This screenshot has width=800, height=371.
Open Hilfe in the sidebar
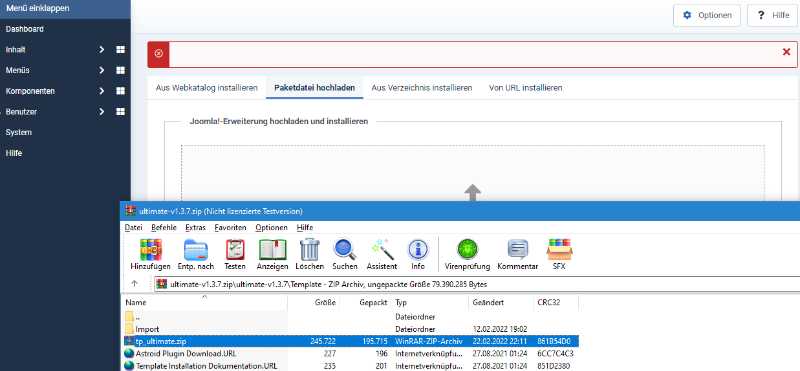14,153
